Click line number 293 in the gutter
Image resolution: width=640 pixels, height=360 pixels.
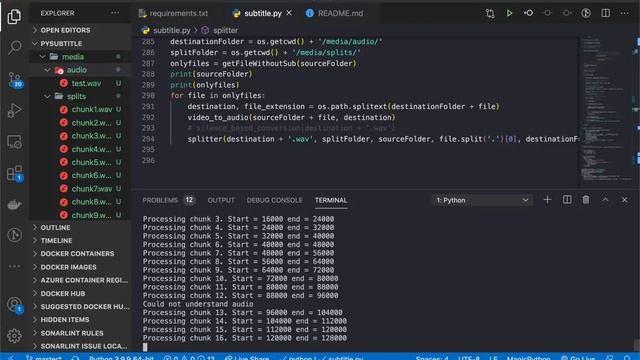pyautogui.click(x=148, y=128)
